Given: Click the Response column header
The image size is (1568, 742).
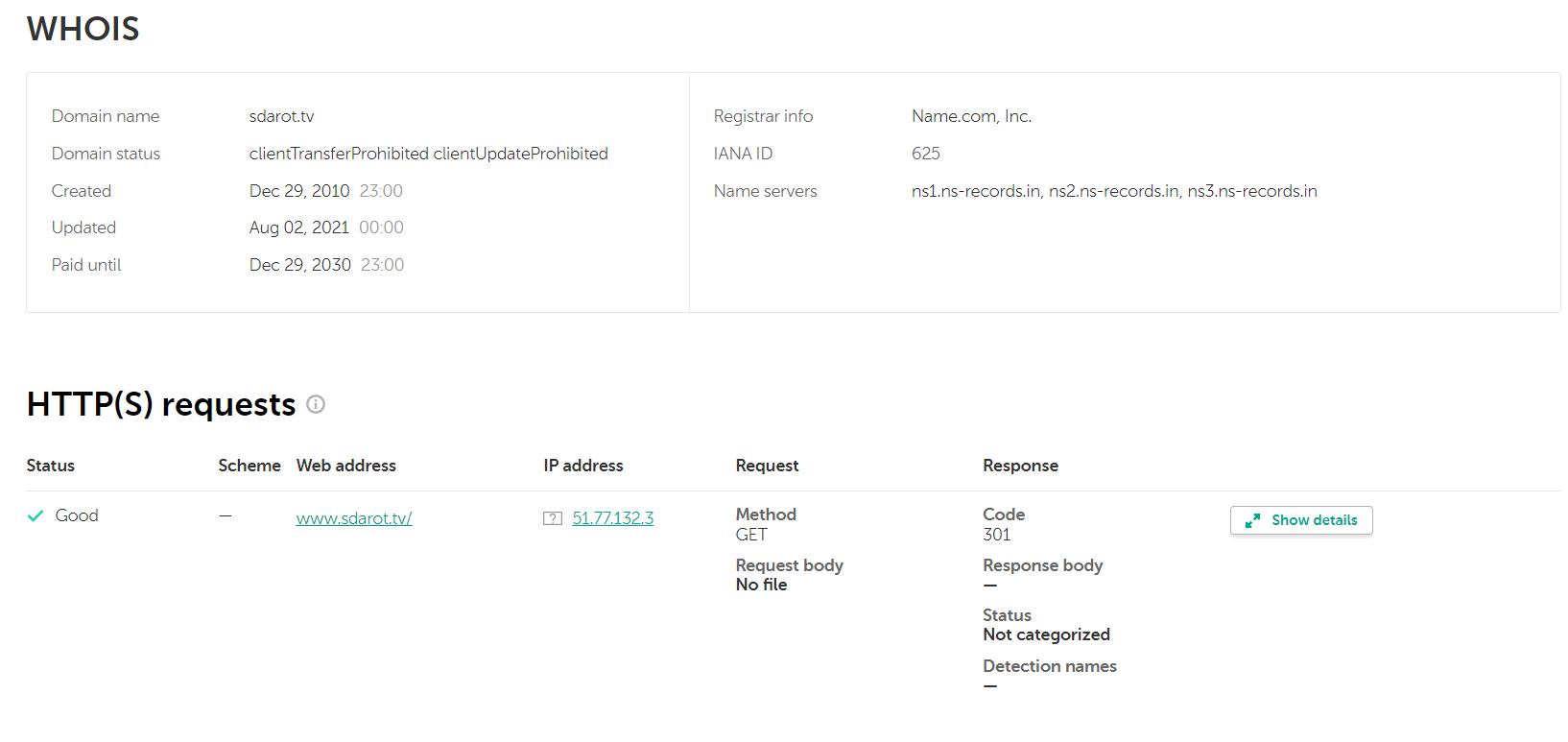Looking at the screenshot, I should pyautogui.click(x=1020, y=466).
